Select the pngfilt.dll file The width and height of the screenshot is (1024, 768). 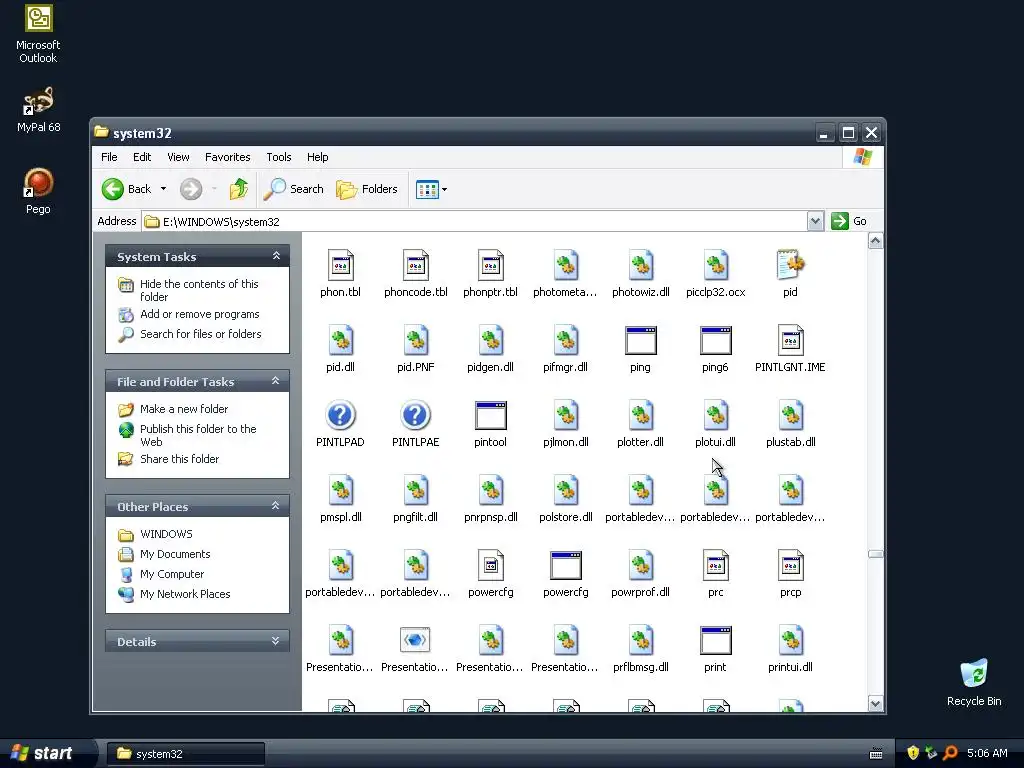tap(415, 498)
